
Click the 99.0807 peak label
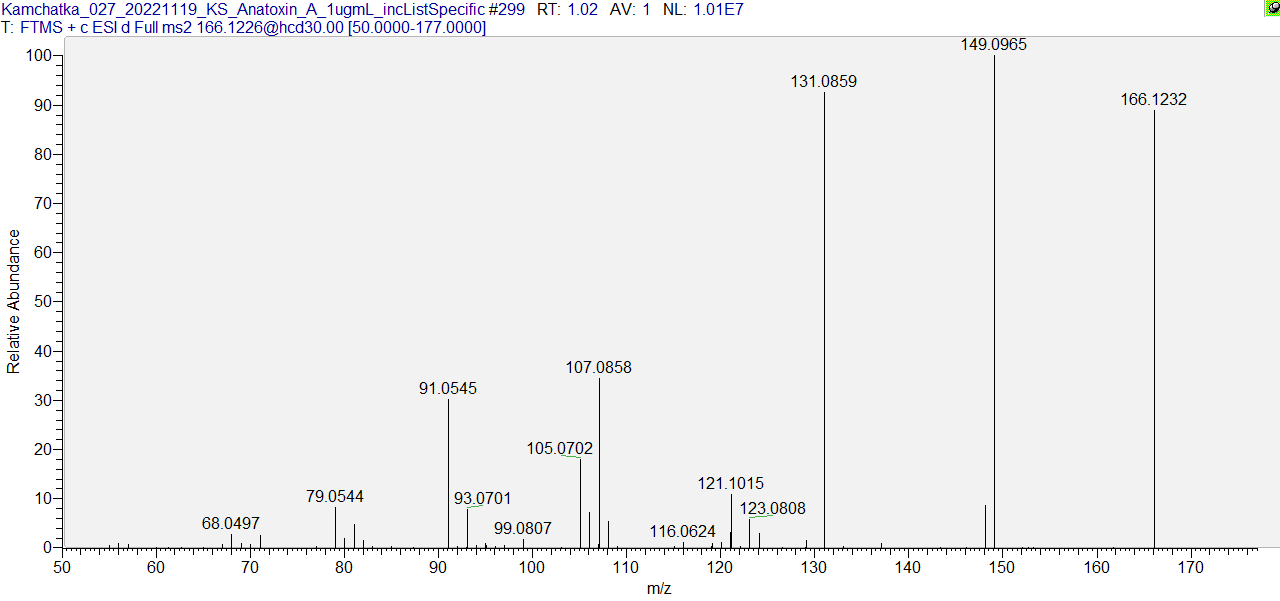click(x=522, y=528)
